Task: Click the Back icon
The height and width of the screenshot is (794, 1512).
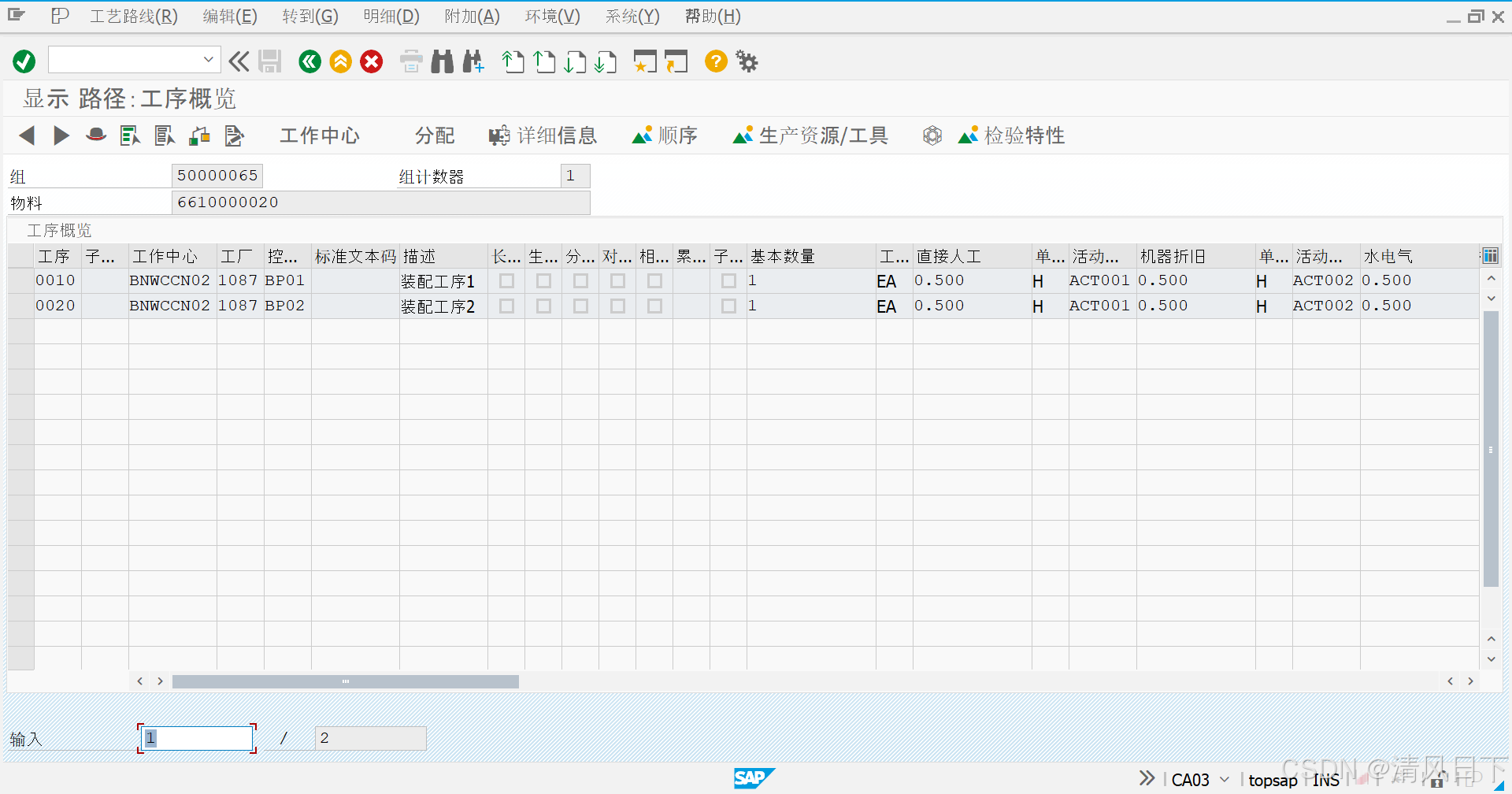Action: 309,61
